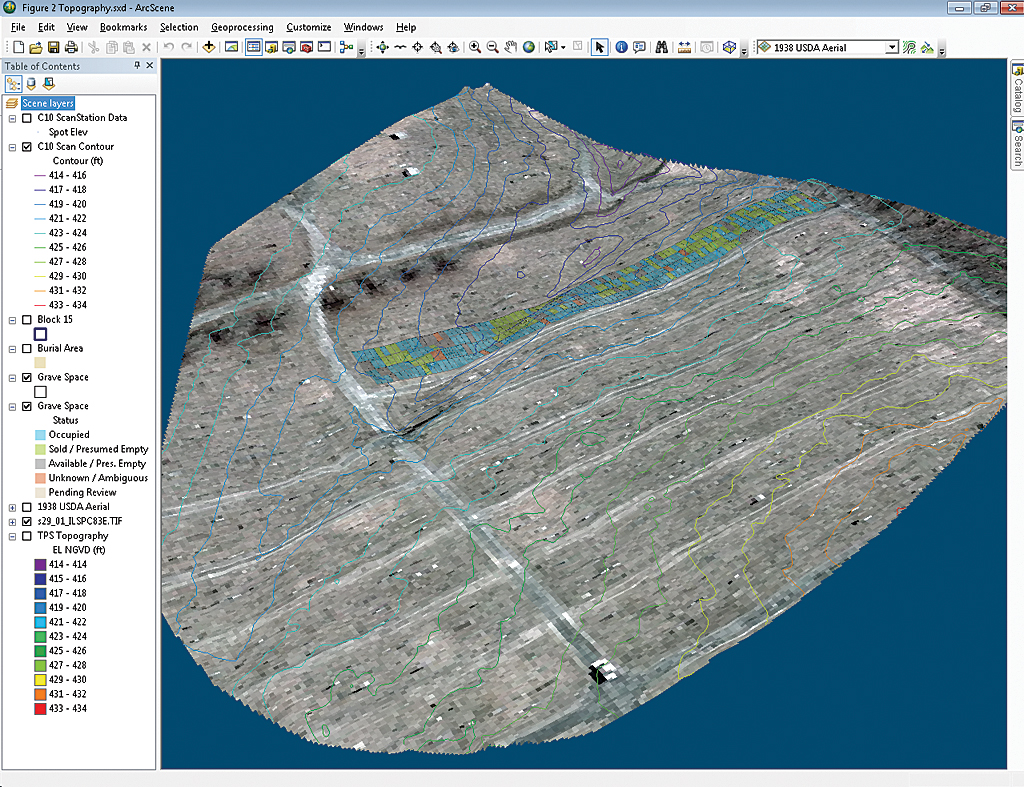The width and height of the screenshot is (1024, 787).
Task: Open the Catalog side tab
Action: (1017, 90)
